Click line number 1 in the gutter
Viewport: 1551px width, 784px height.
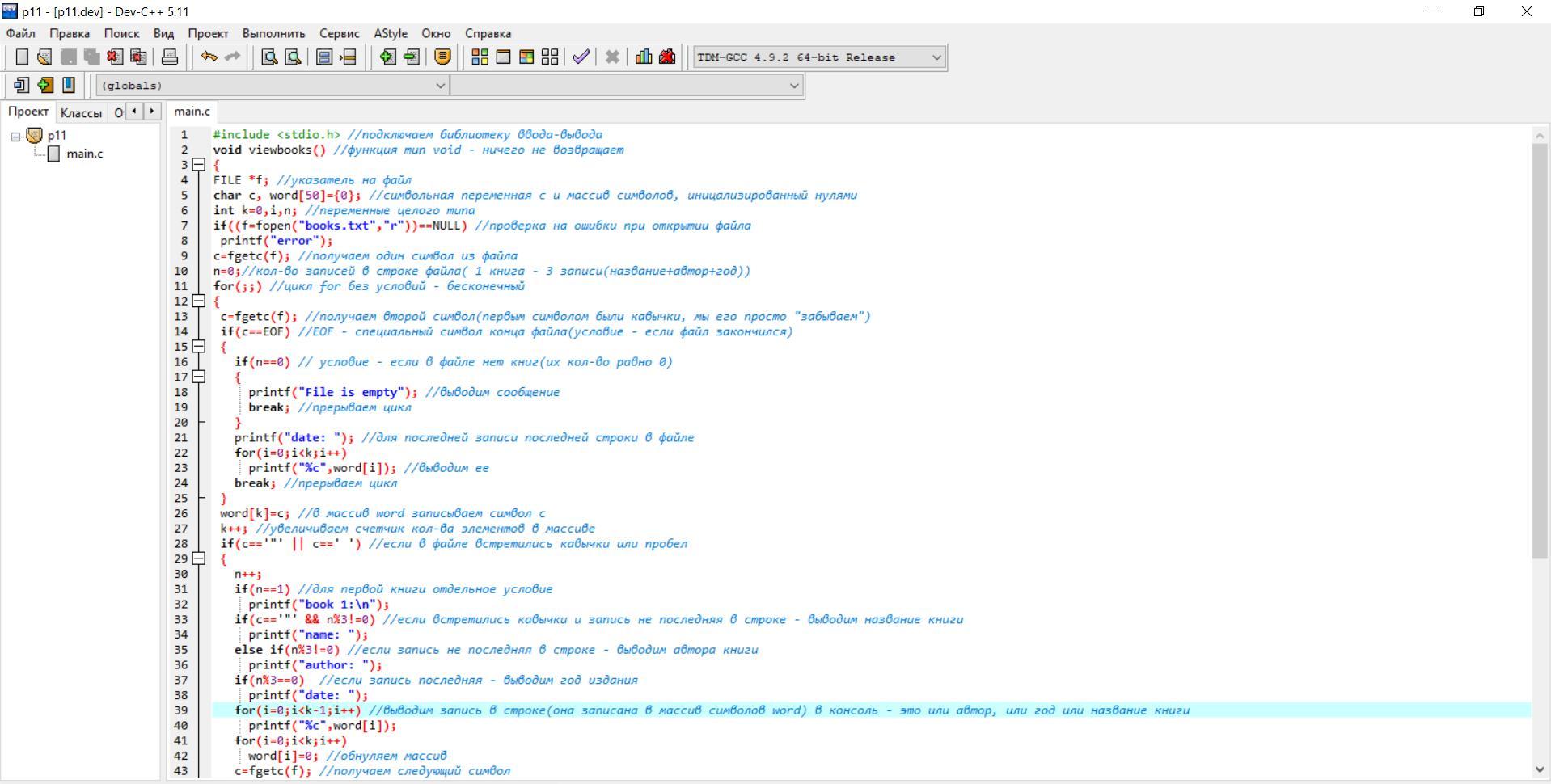point(184,135)
